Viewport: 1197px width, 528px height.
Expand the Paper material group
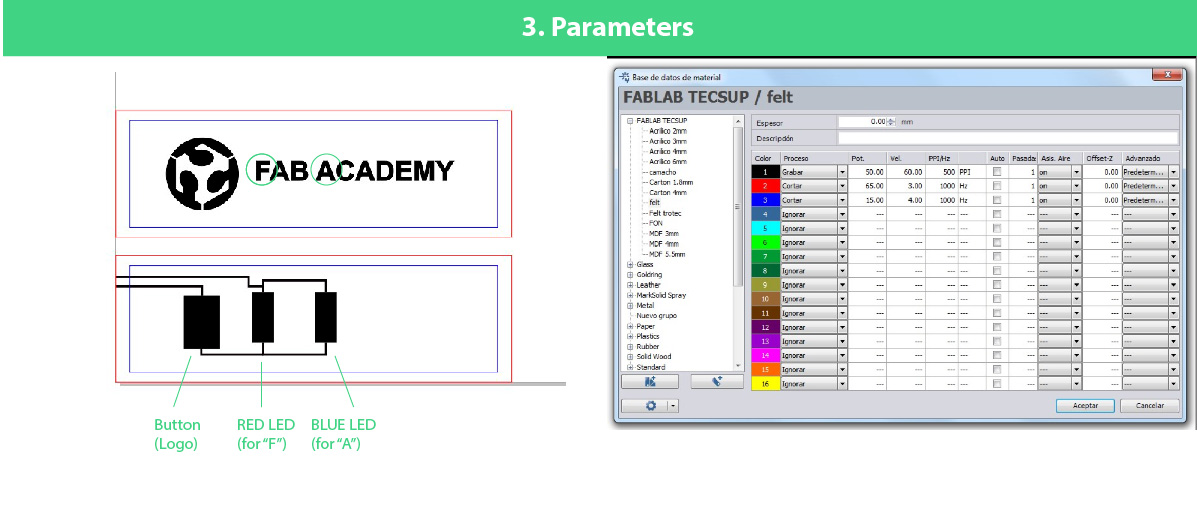pos(630,327)
